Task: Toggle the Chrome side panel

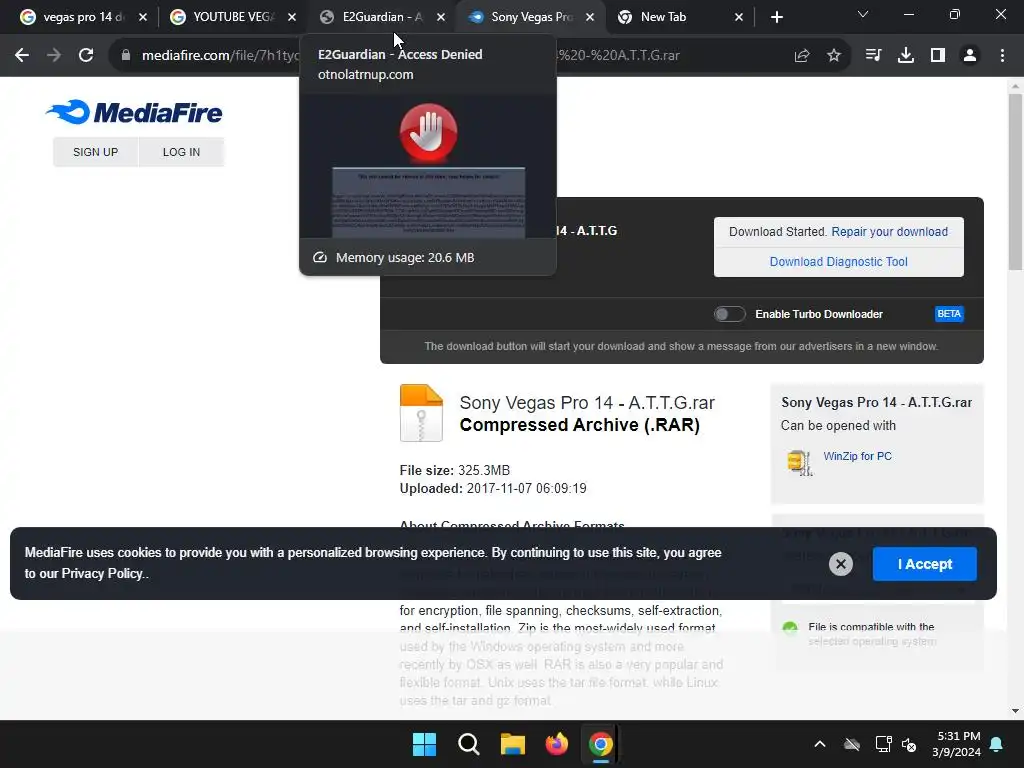Action: coord(938,56)
